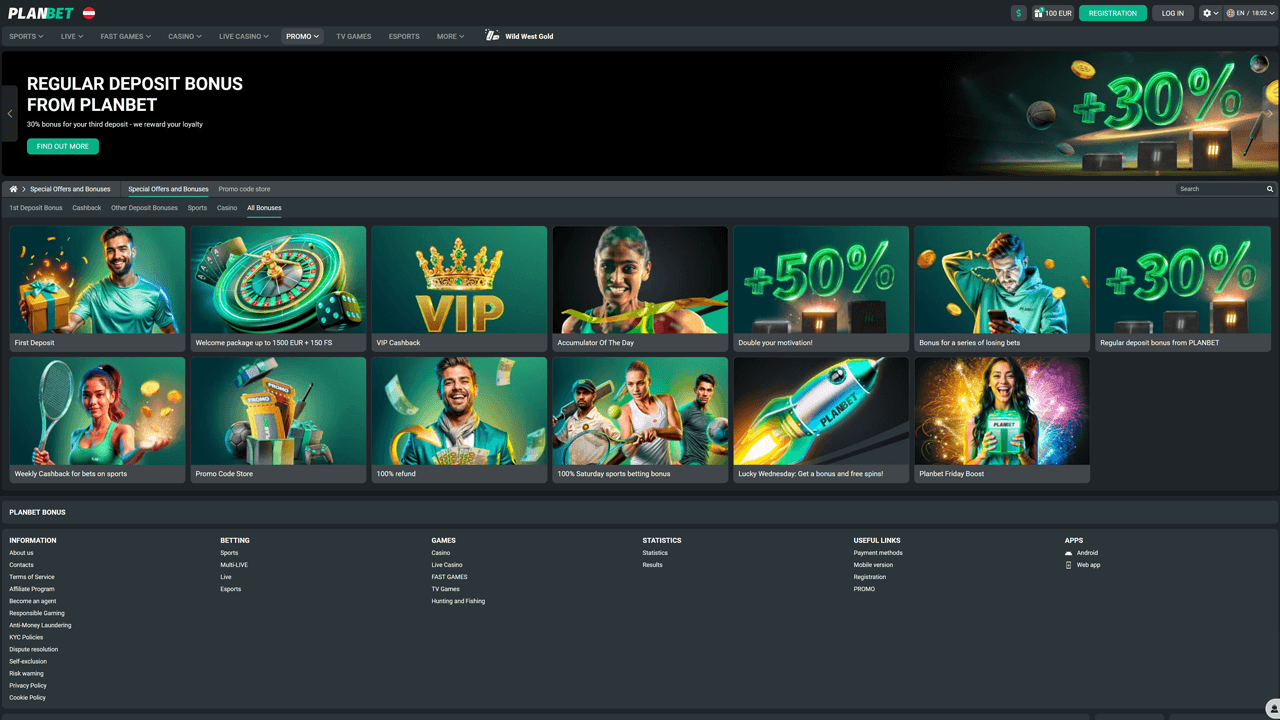Expand the SPORTS menu
Screen dimensions: 1280x720
pyautogui.click(x=26, y=36)
